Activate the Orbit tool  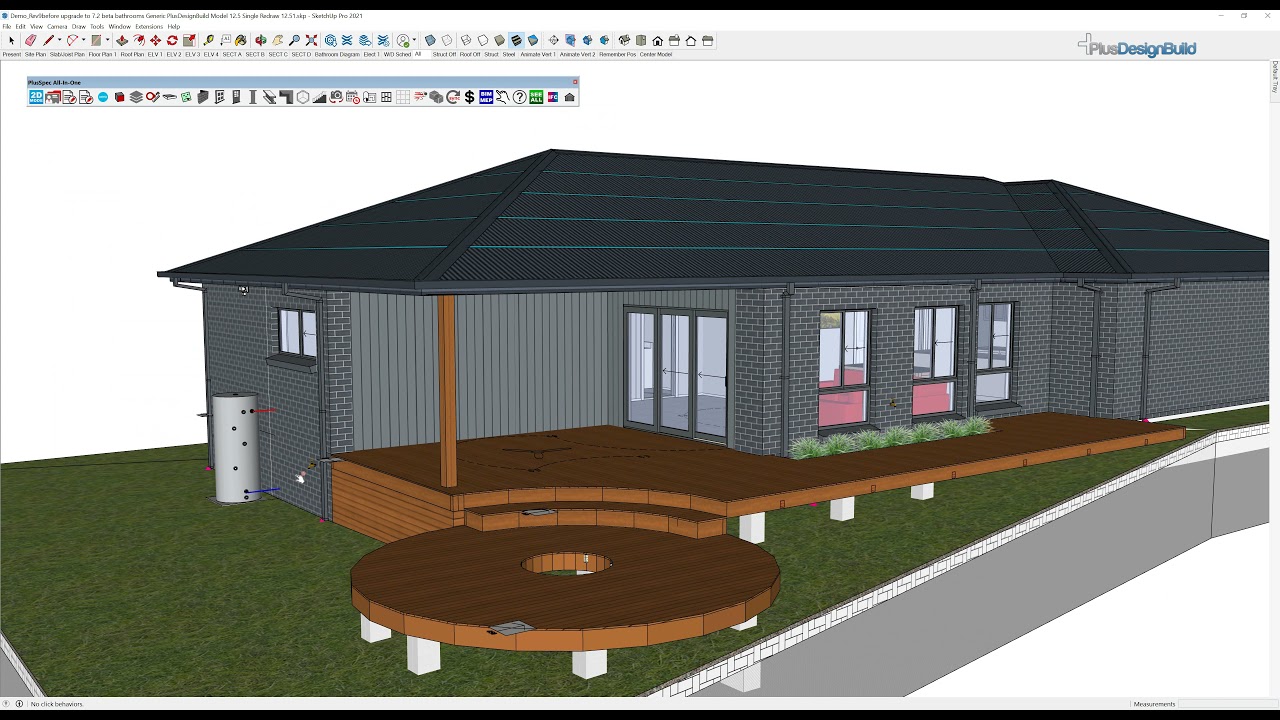pyautogui.click(x=261, y=41)
